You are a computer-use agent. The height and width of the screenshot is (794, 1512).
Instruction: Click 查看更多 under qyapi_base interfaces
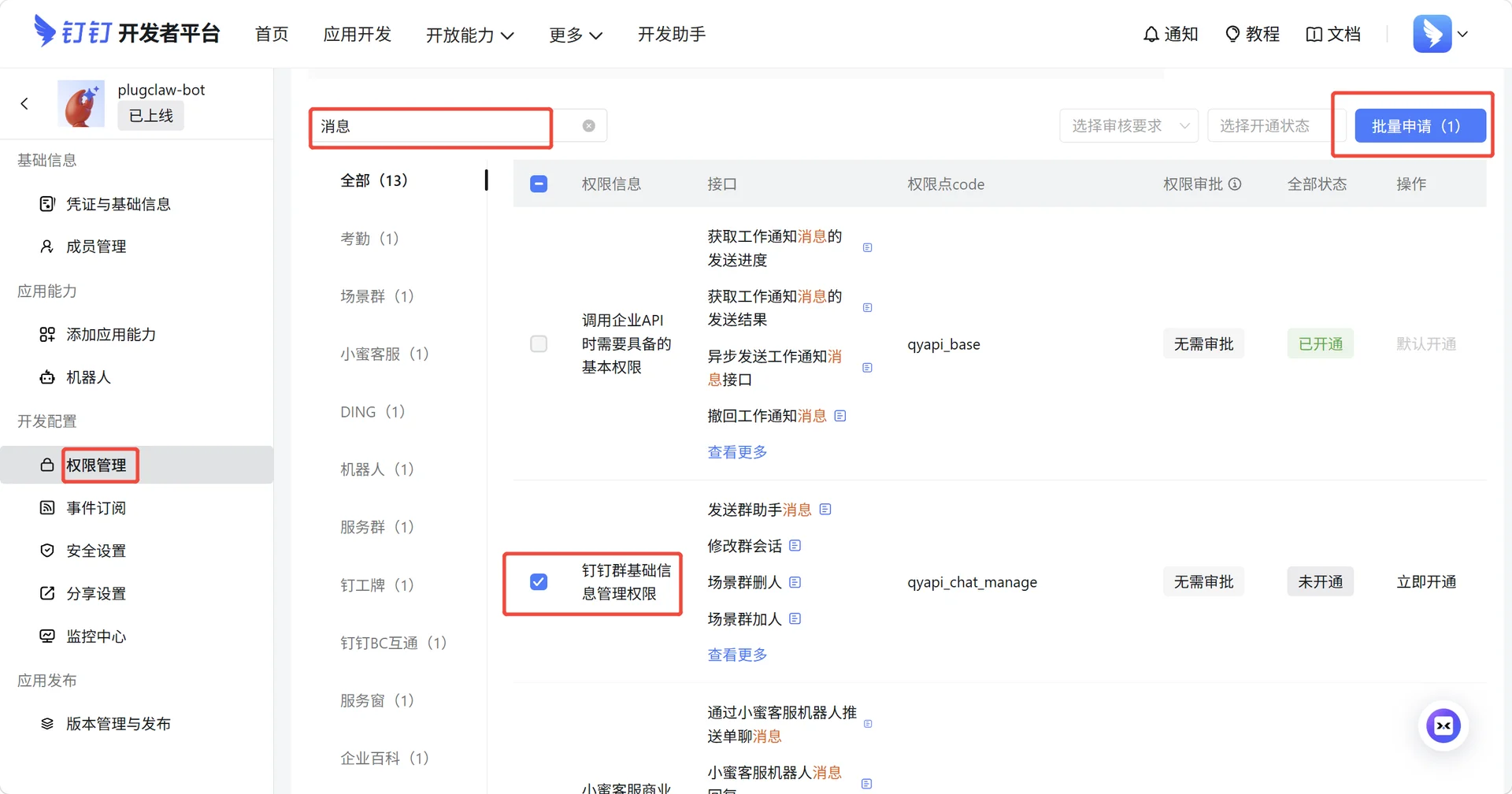coord(737,452)
